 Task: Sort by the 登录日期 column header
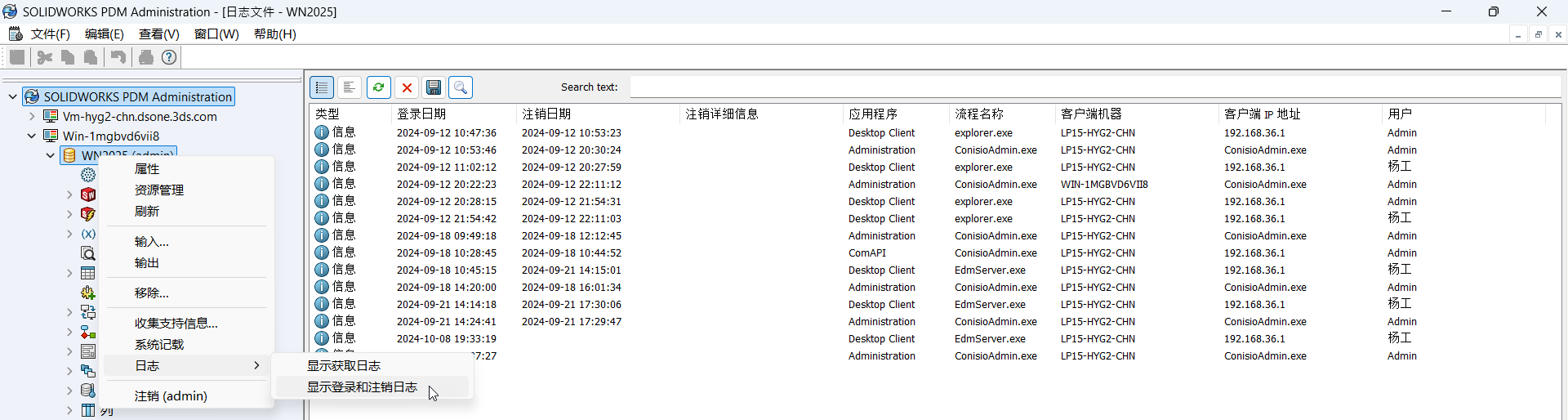point(455,114)
